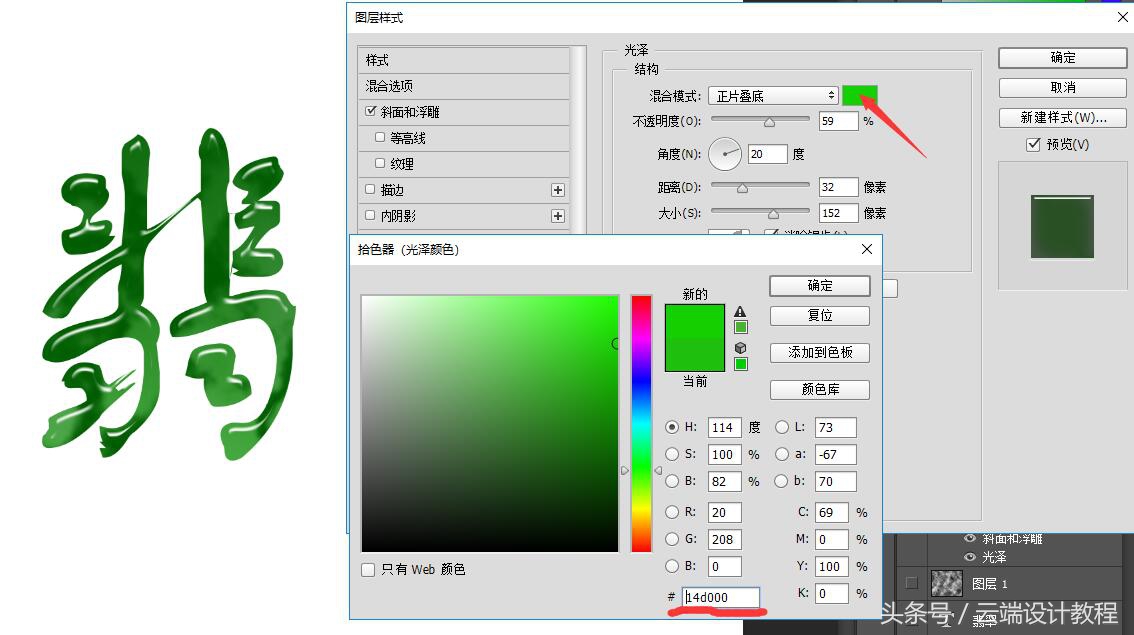Select the S saturation radio button
1134x635 pixels.
tap(672, 454)
